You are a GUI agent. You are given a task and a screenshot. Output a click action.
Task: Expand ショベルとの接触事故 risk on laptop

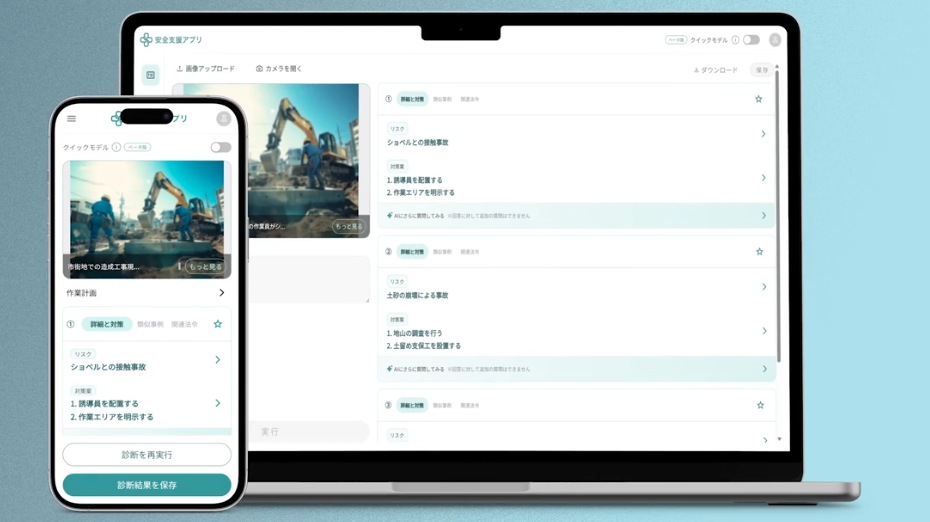(x=763, y=134)
